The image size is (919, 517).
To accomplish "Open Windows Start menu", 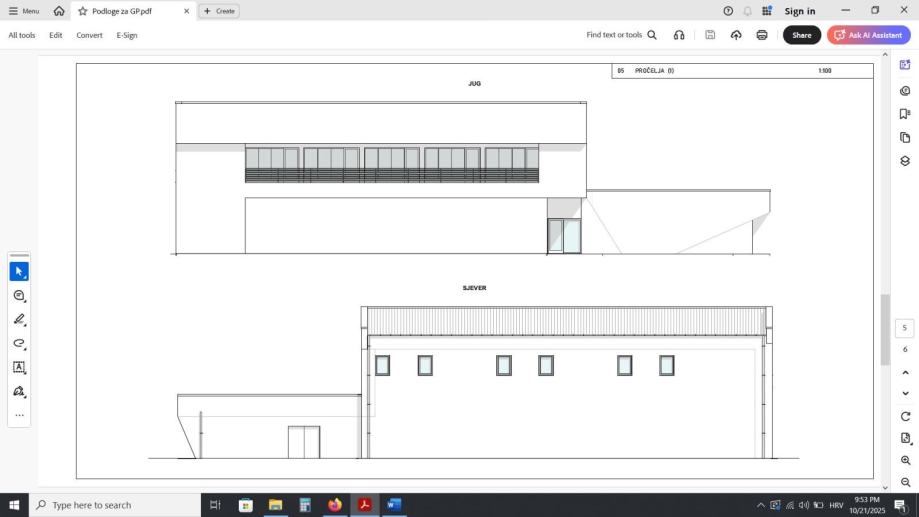I will tap(14, 505).
